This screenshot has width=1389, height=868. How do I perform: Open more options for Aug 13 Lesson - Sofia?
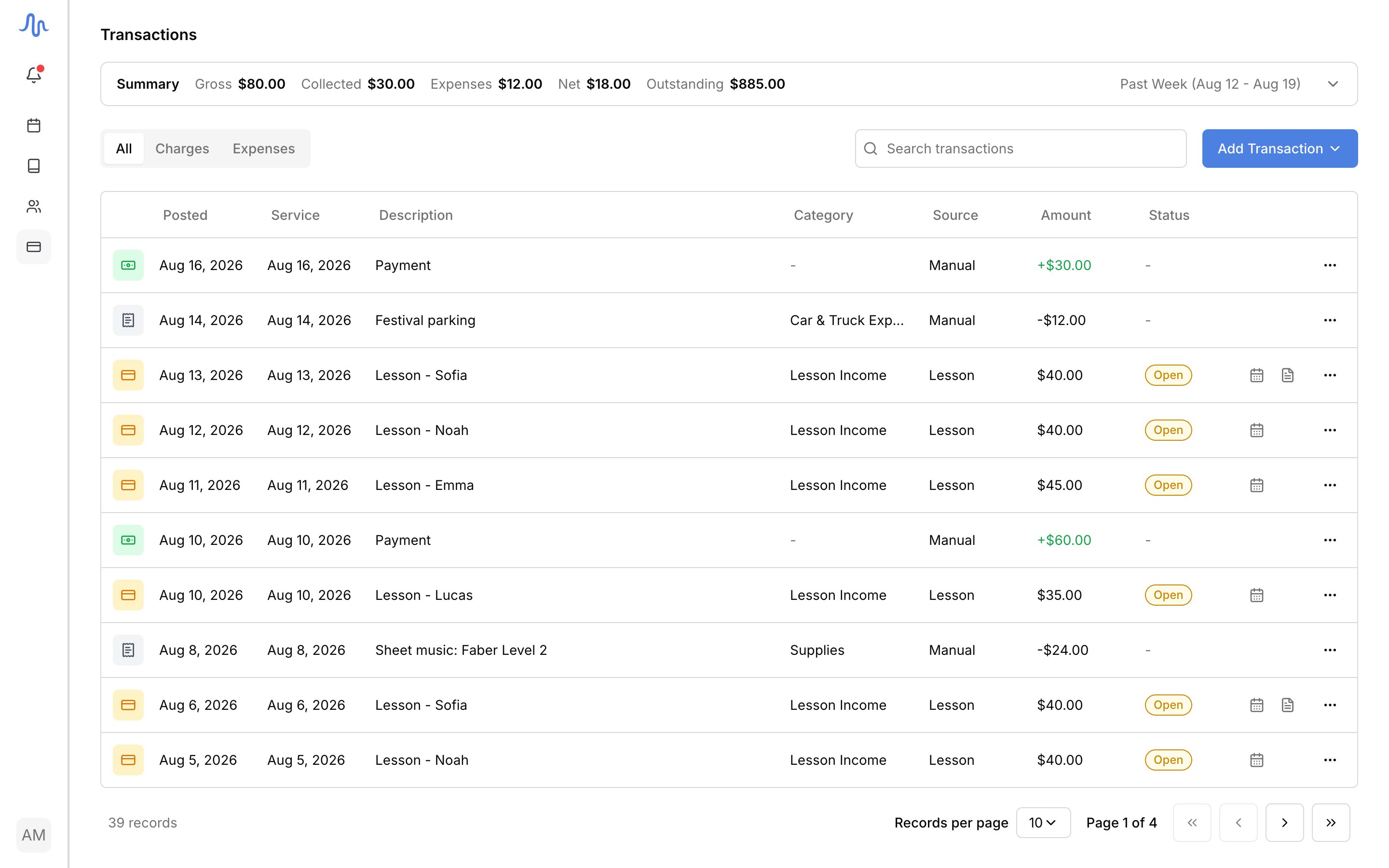(x=1330, y=375)
